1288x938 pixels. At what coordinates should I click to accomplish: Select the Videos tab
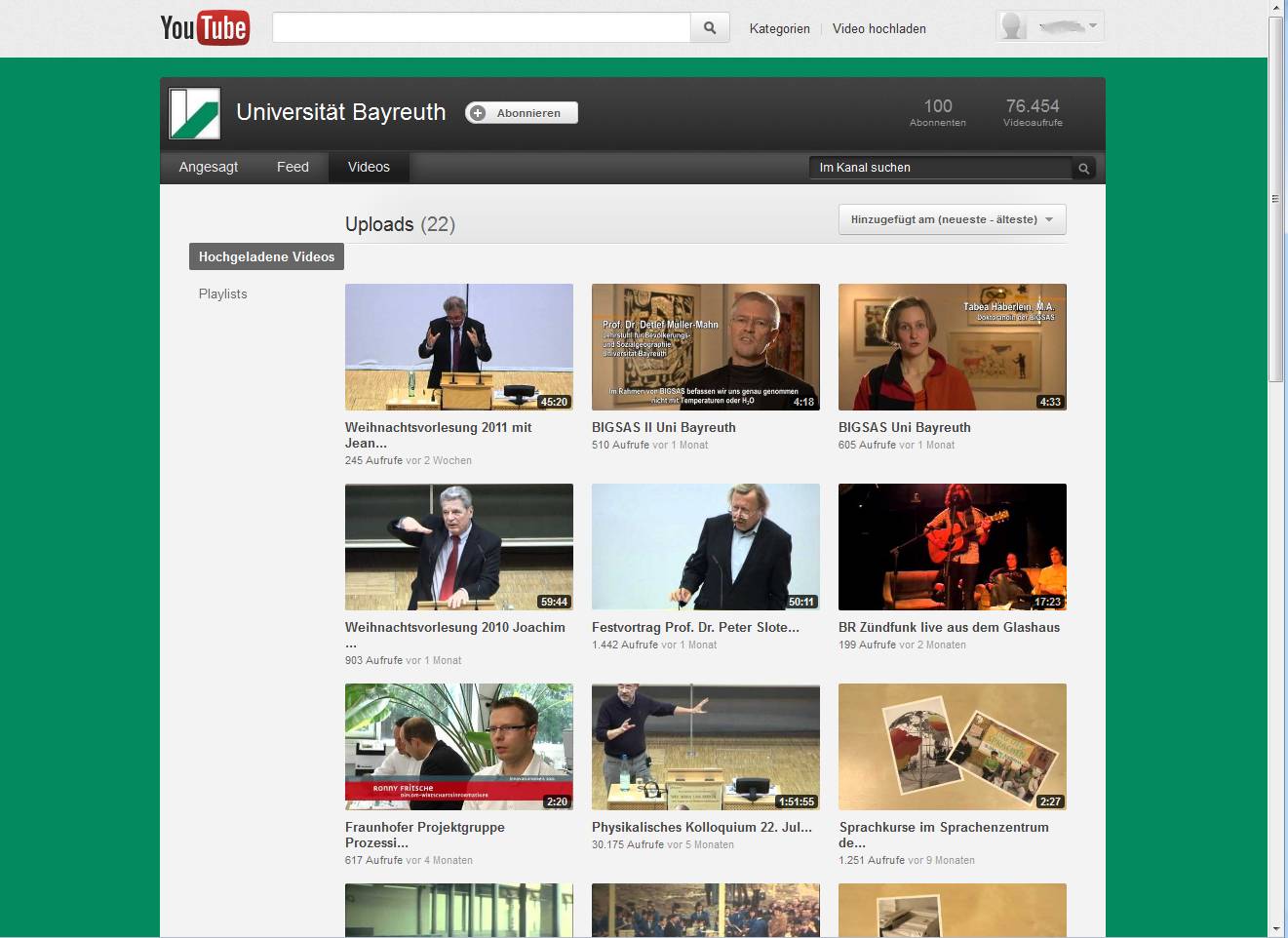click(369, 167)
